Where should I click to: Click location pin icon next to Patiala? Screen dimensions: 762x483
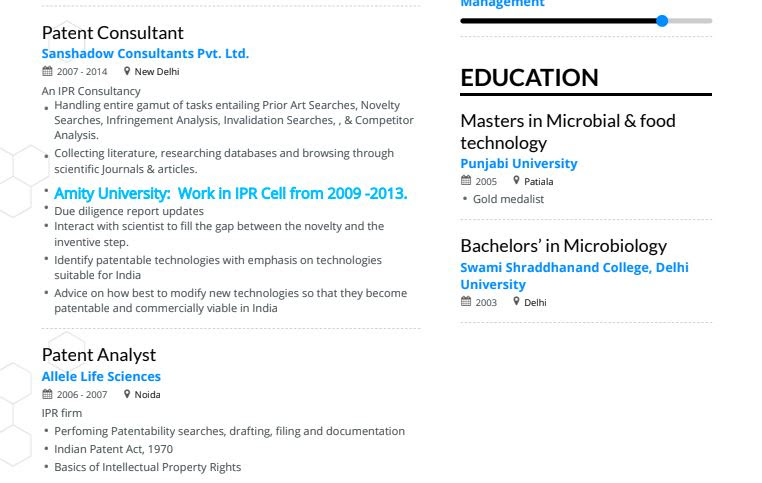[x=516, y=181]
